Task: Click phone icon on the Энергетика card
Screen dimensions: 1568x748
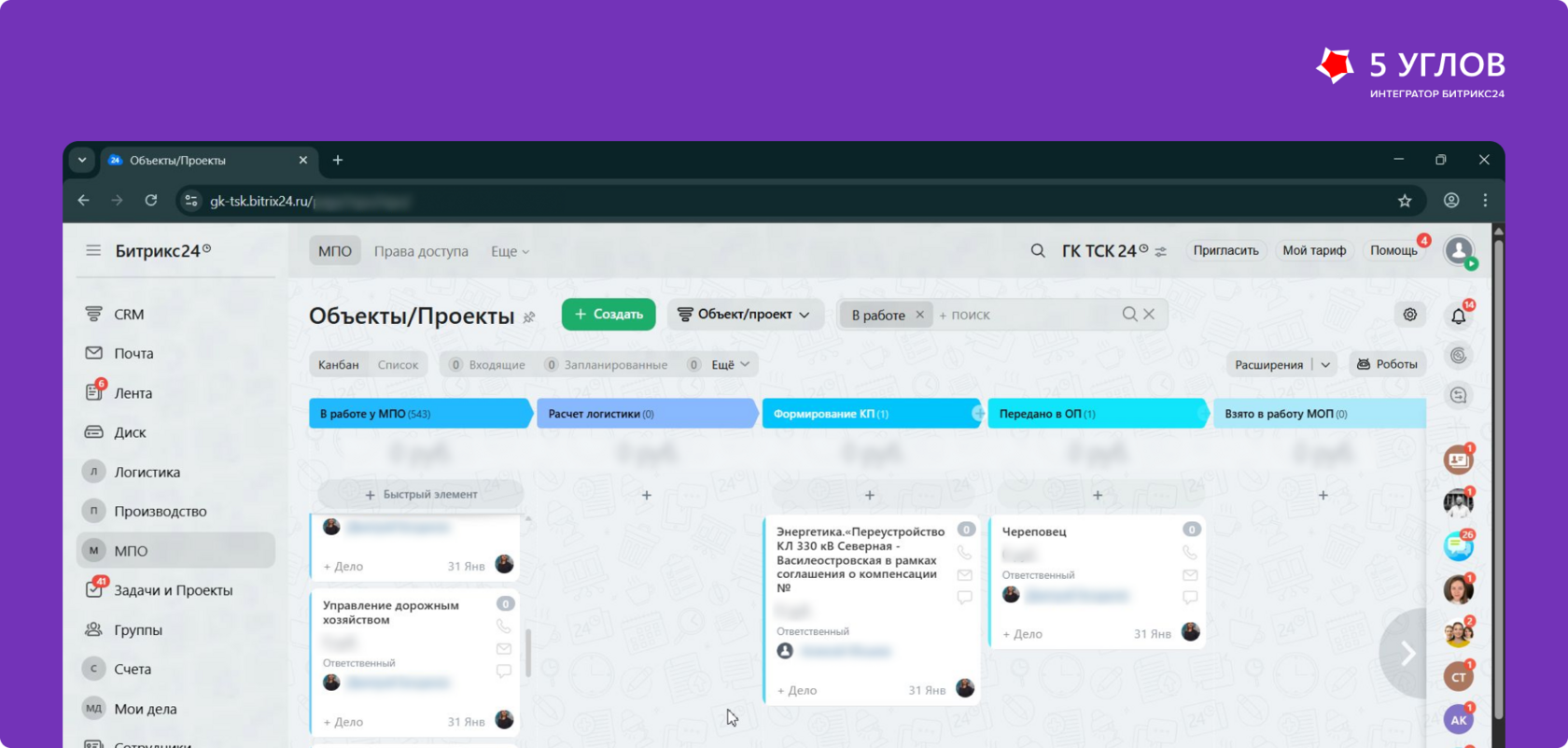Action: 965,553
